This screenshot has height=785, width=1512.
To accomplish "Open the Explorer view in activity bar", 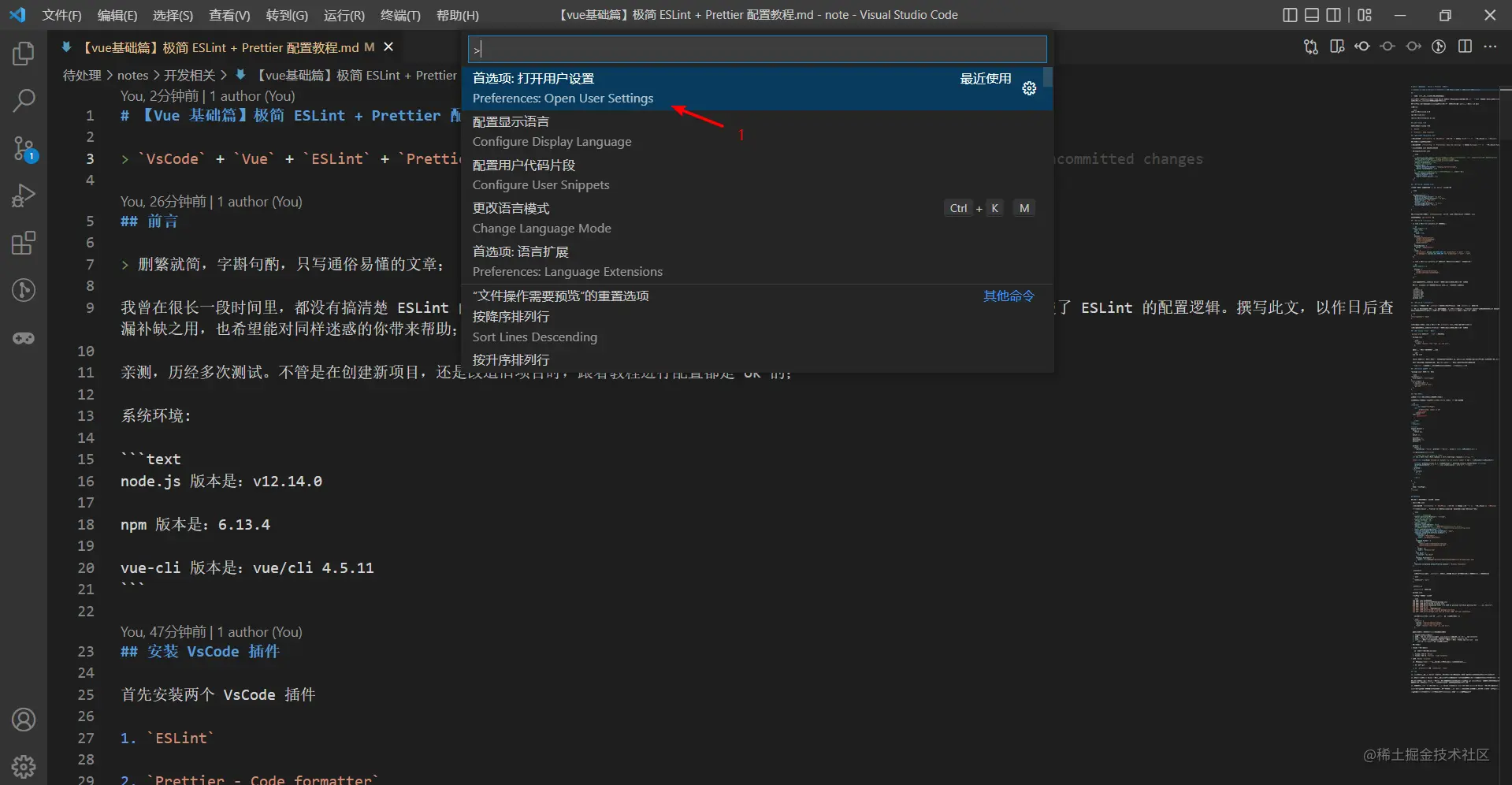I will [x=24, y=54].
